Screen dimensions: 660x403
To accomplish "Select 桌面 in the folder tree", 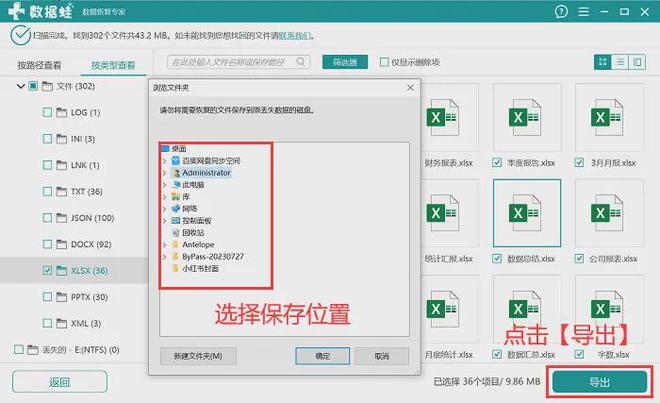I will click(179, 149).
